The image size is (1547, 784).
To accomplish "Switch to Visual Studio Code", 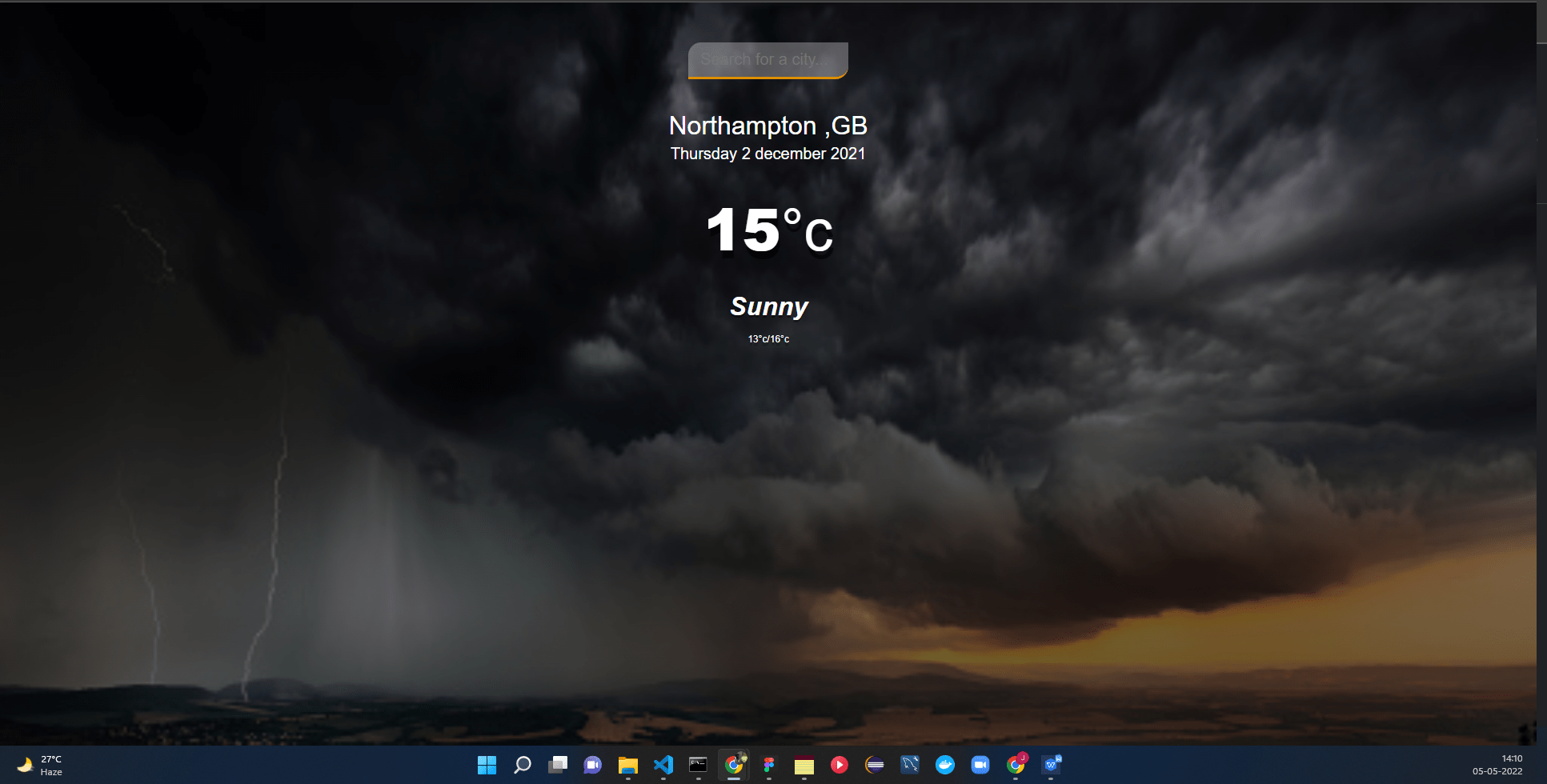I will [x=663, y=766].
